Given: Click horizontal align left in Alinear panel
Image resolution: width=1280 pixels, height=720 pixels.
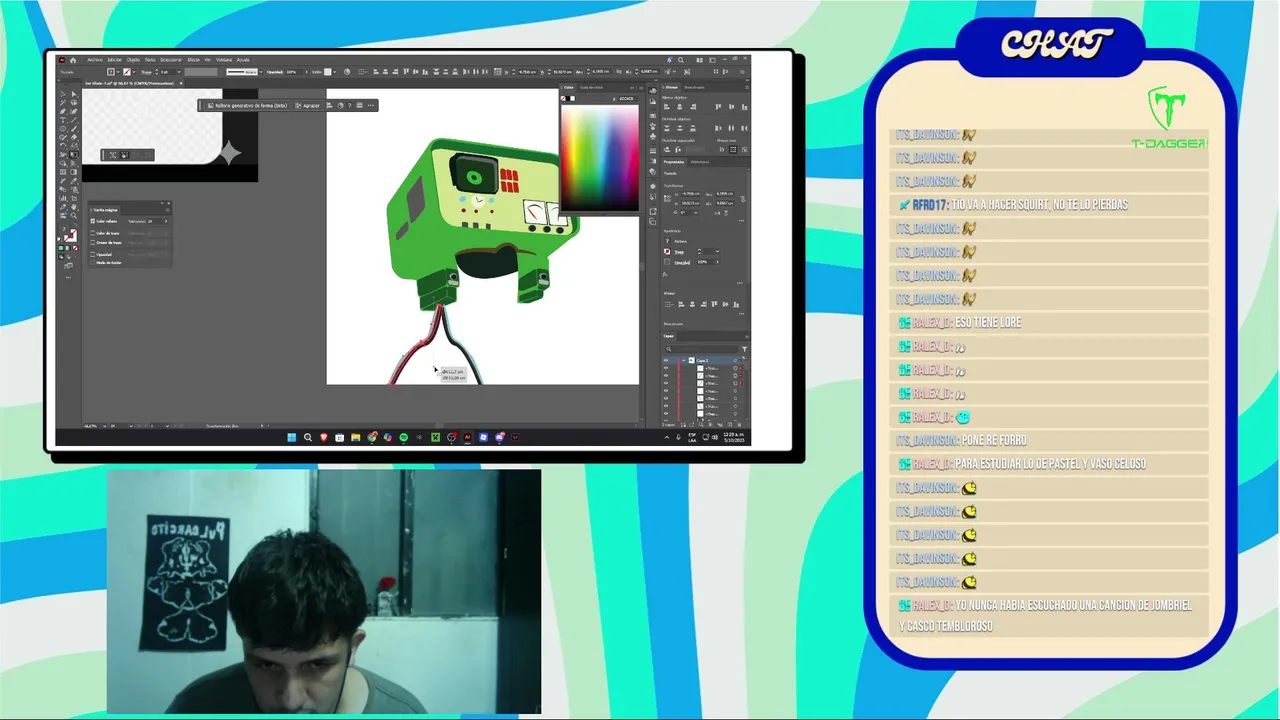Looking at the screenshot, I should tap(667, 107).
